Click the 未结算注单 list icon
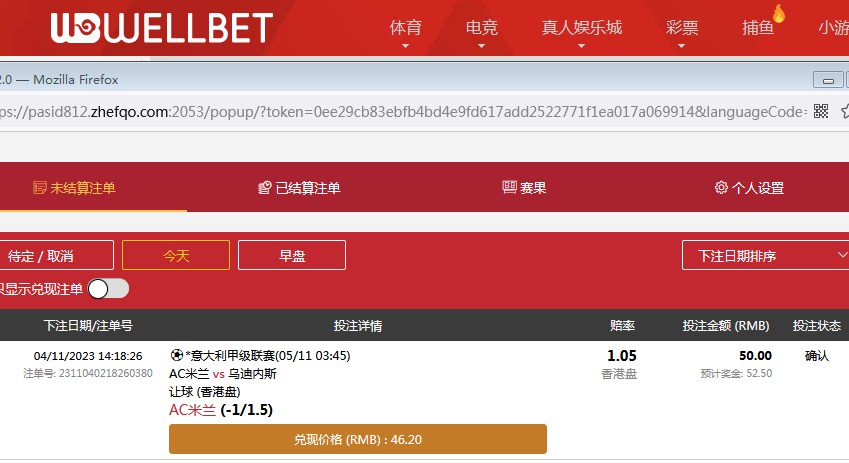This screenshot has height=463, width=849. point(40,188)
